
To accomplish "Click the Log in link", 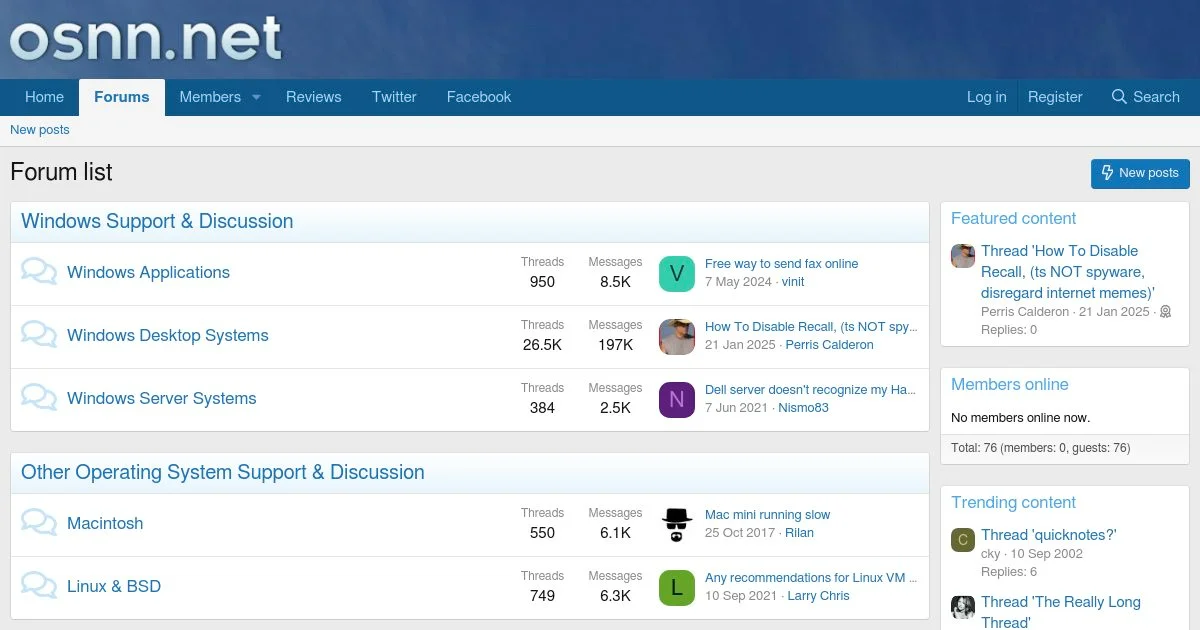I will pyautogui.click(x=986, y=97).
